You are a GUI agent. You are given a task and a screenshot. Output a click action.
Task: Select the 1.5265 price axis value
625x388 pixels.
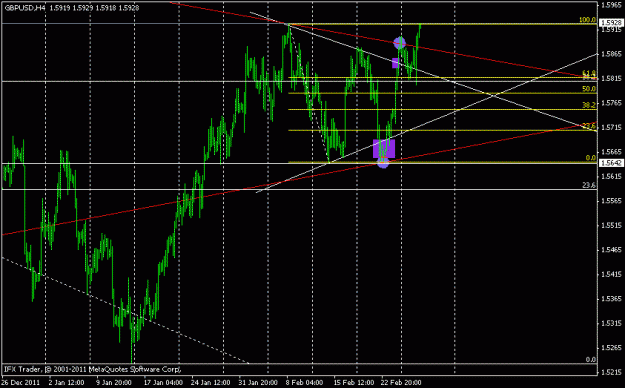(x=611, y=348)
